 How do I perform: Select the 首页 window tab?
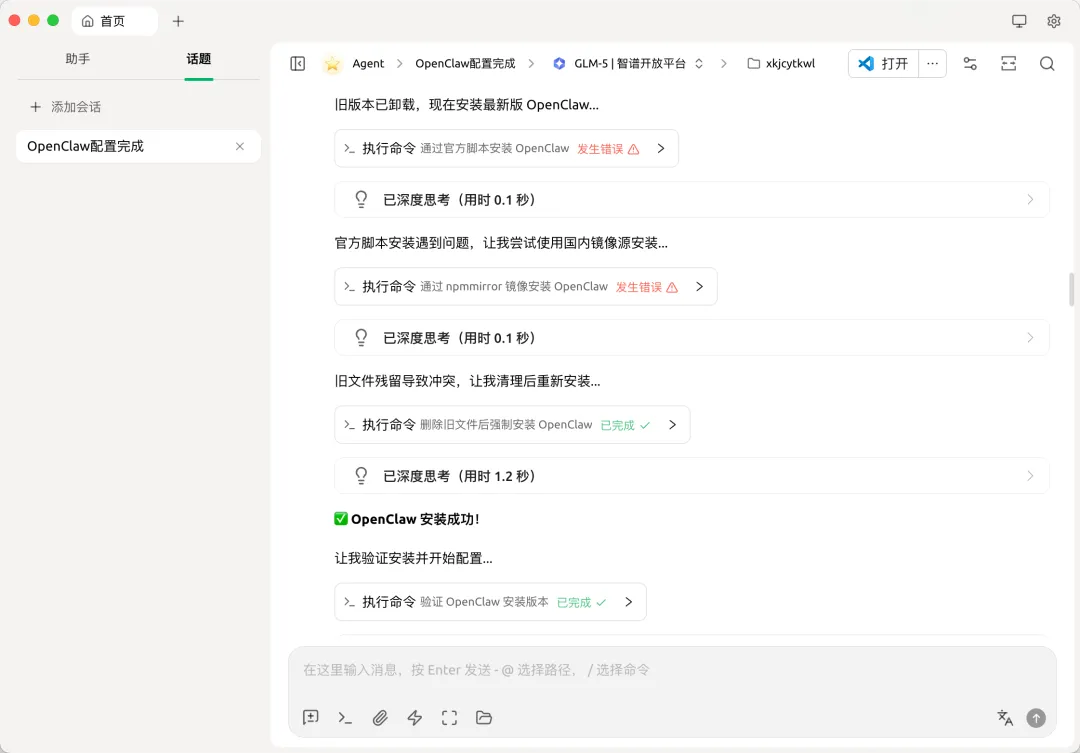coord(114,21)
